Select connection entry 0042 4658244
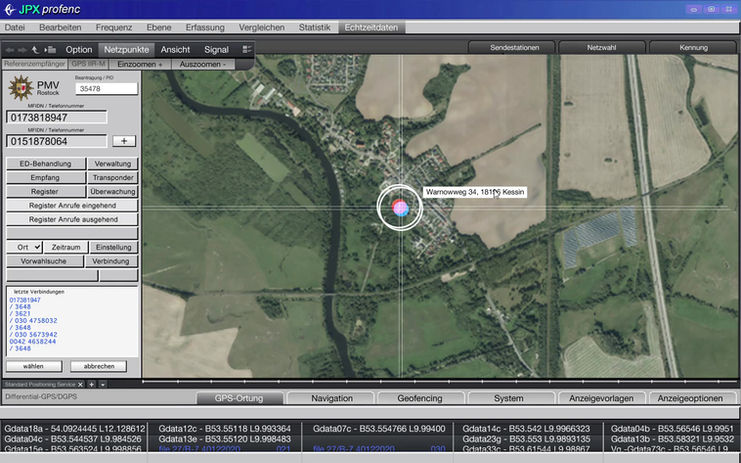This screenshot has width=741, height=463. coord(33,341)
